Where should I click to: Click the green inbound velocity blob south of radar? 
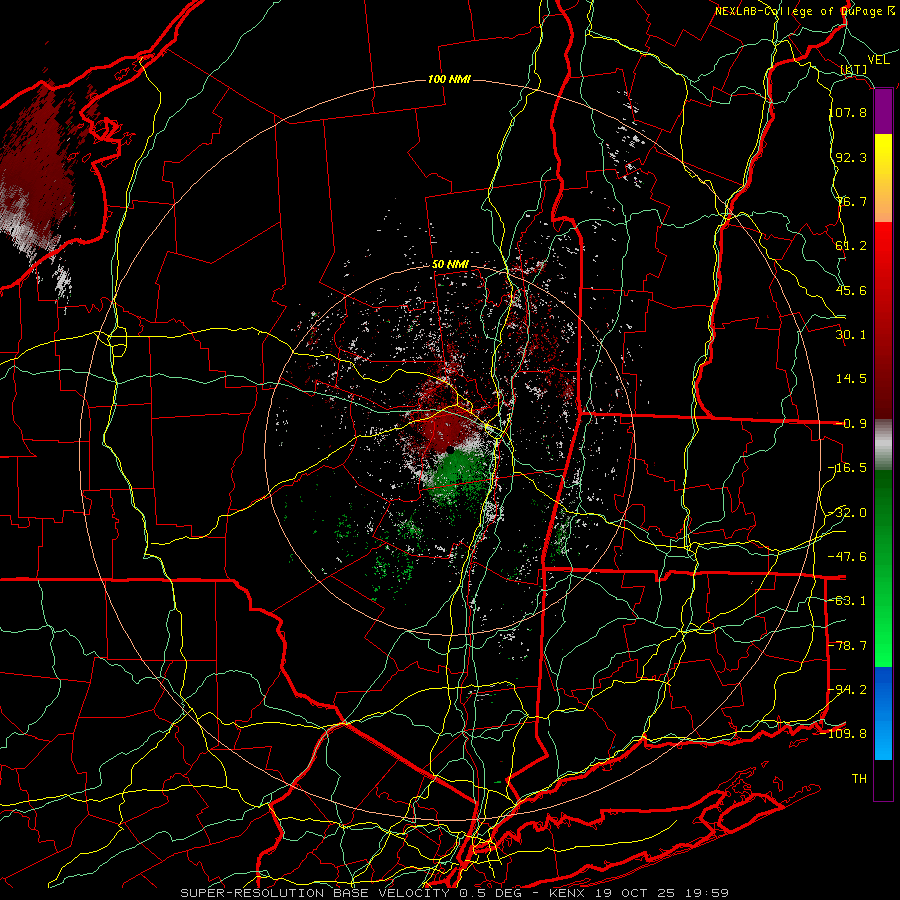(x=459, y=476)
